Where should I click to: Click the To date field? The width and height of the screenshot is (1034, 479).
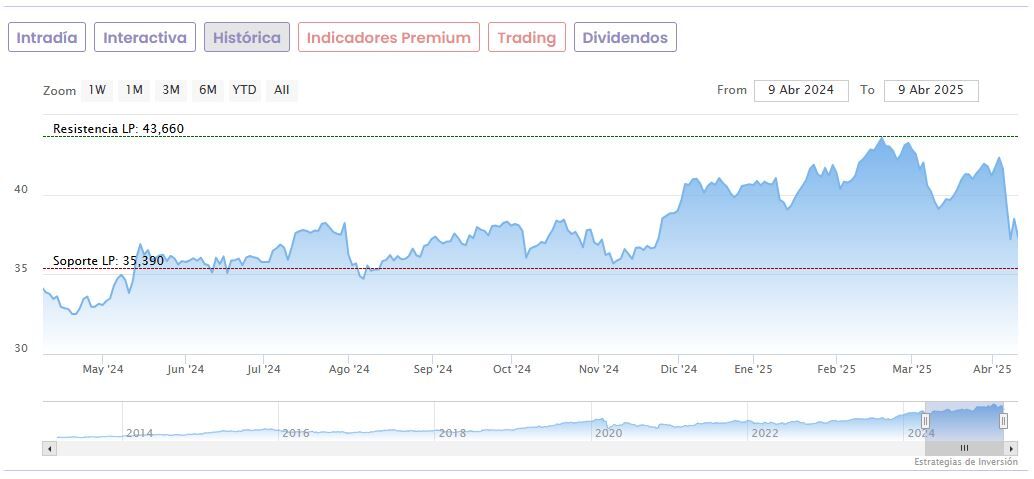931,90
